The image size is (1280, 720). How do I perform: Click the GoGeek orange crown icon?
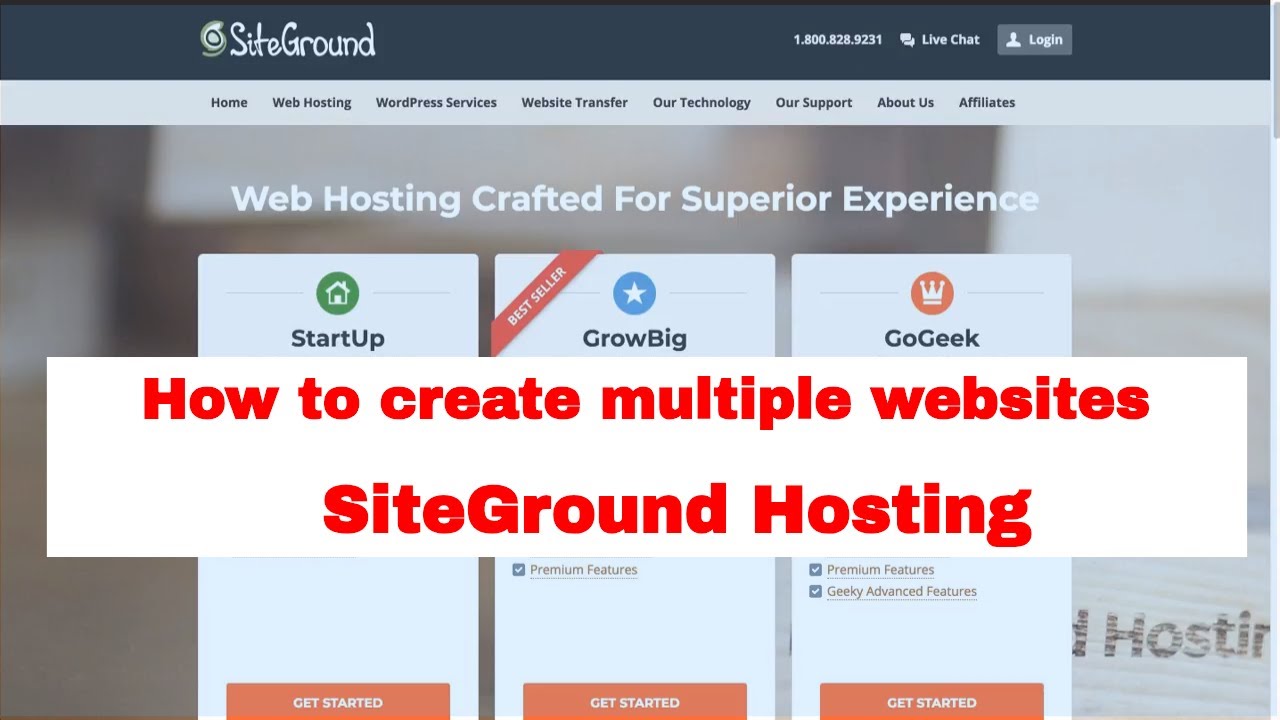coord(932,293)
